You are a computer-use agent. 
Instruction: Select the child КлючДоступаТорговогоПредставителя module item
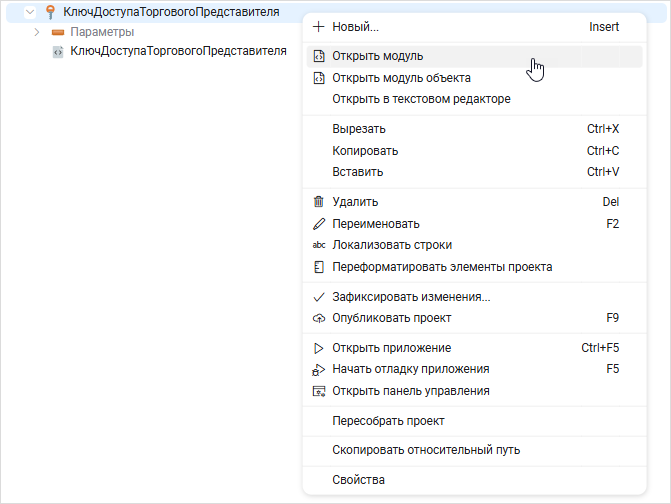(x=178, y=51)
